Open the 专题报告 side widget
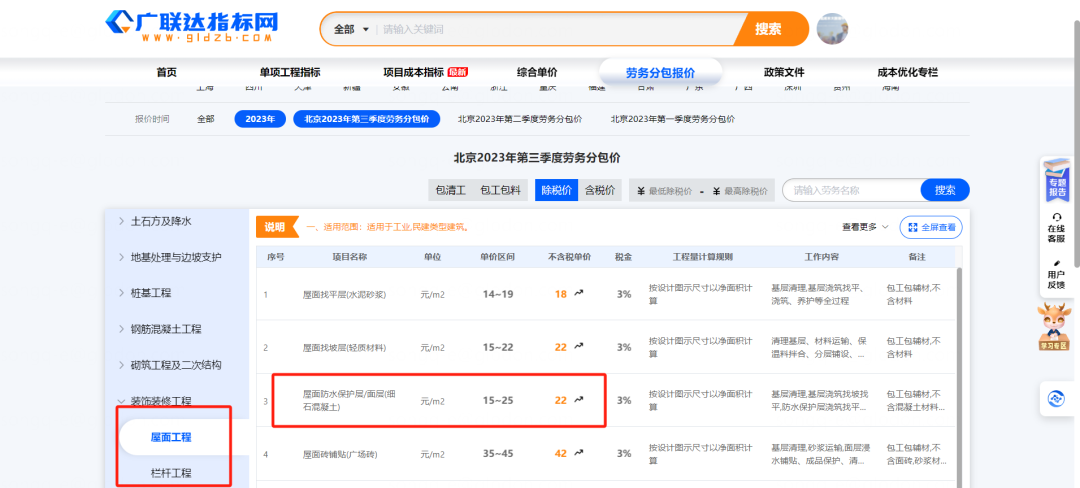 coord(1057,180)
